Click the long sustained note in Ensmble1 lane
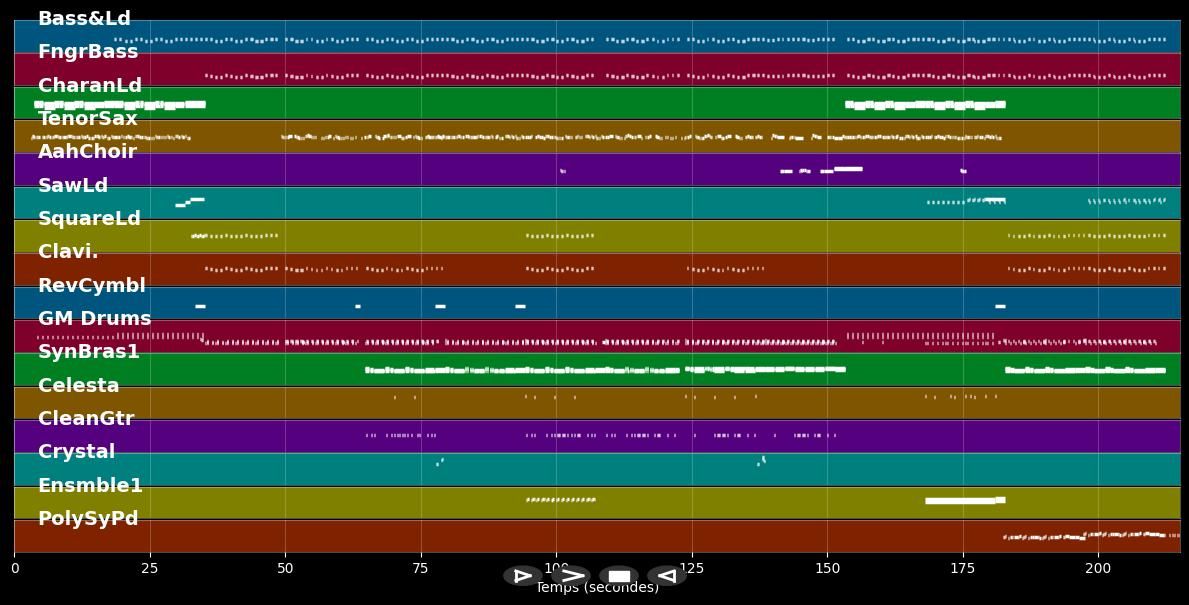The width and height of the screenshot is (1189, 605). (961, 500)
